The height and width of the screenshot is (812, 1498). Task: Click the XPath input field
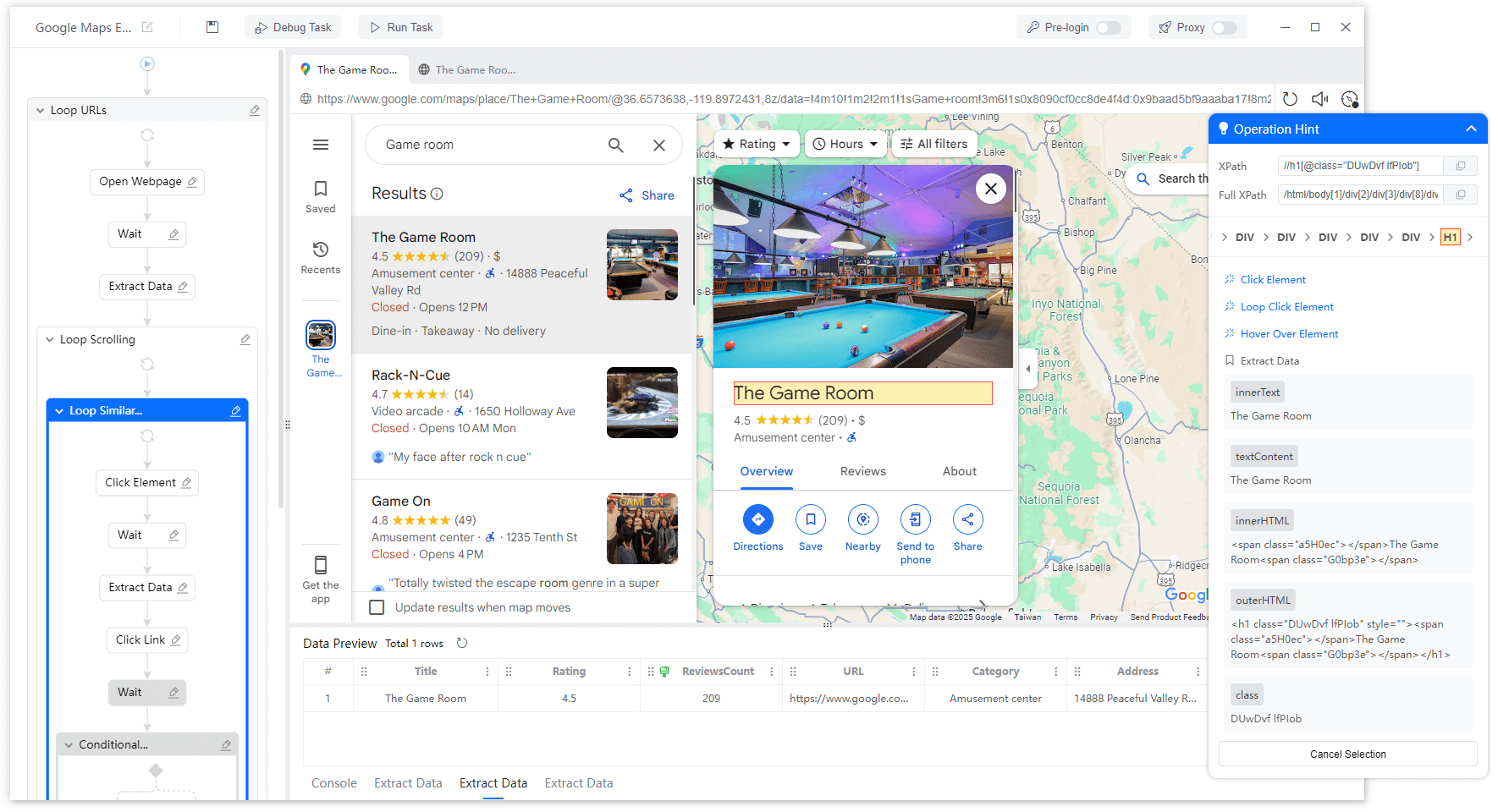tap(1362, 166)
